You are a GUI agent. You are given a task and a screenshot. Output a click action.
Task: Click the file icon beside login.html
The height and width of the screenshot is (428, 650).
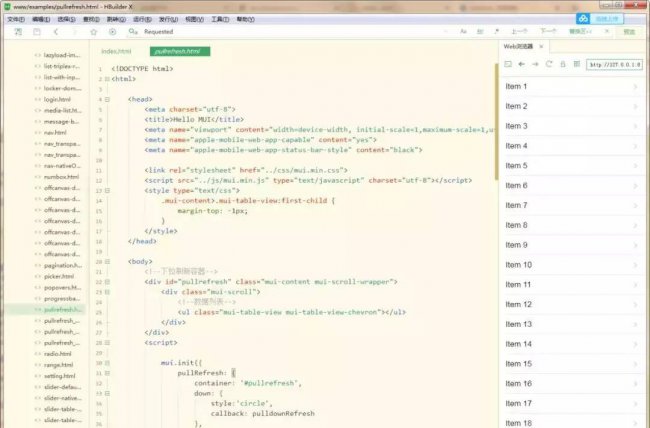click(x=38, y=100)
